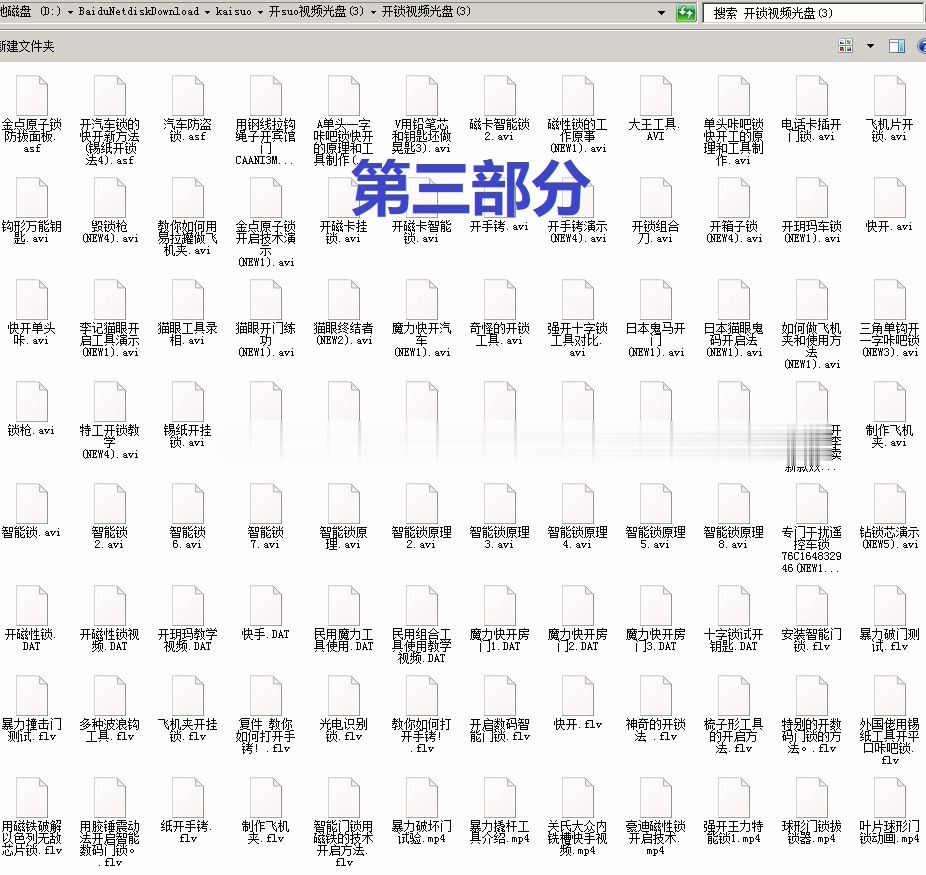
Task: Select the file 魔力快开房门2.DAT
Action: (x=578, y=619)
